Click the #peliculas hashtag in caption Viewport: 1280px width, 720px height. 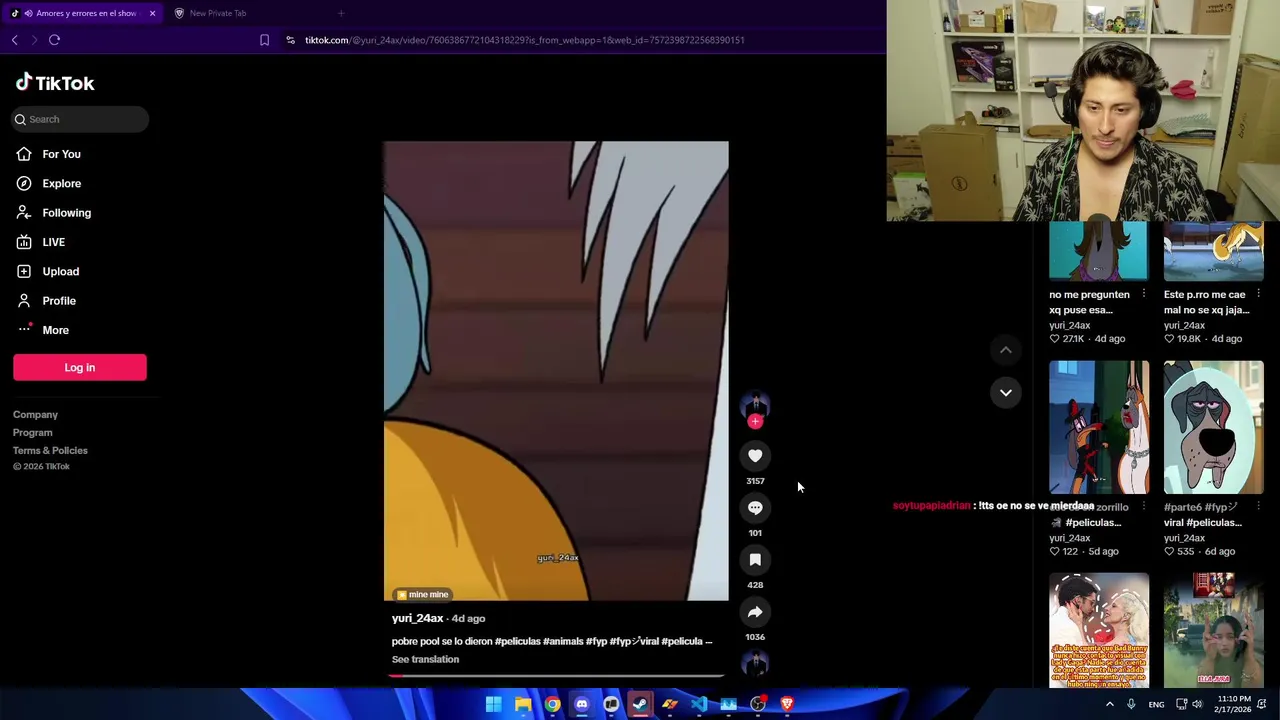point(517,642)
